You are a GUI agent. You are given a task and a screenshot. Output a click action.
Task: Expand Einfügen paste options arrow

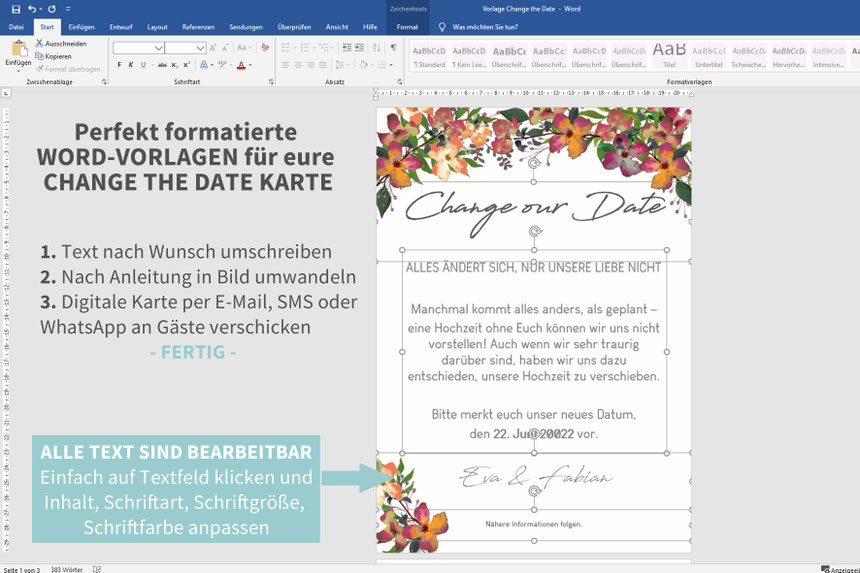point(18,71)
